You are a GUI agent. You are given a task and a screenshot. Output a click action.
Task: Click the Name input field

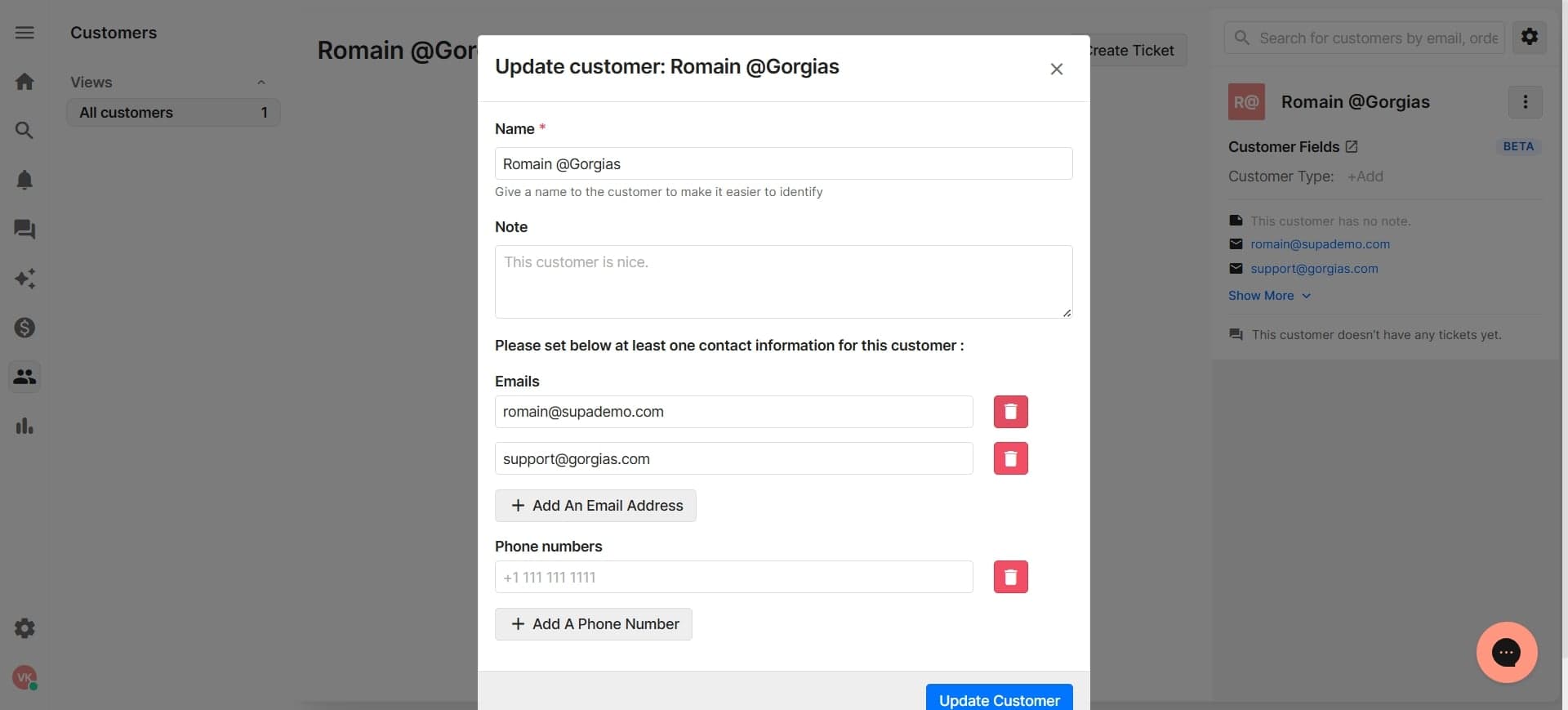[x=783, y=163]
